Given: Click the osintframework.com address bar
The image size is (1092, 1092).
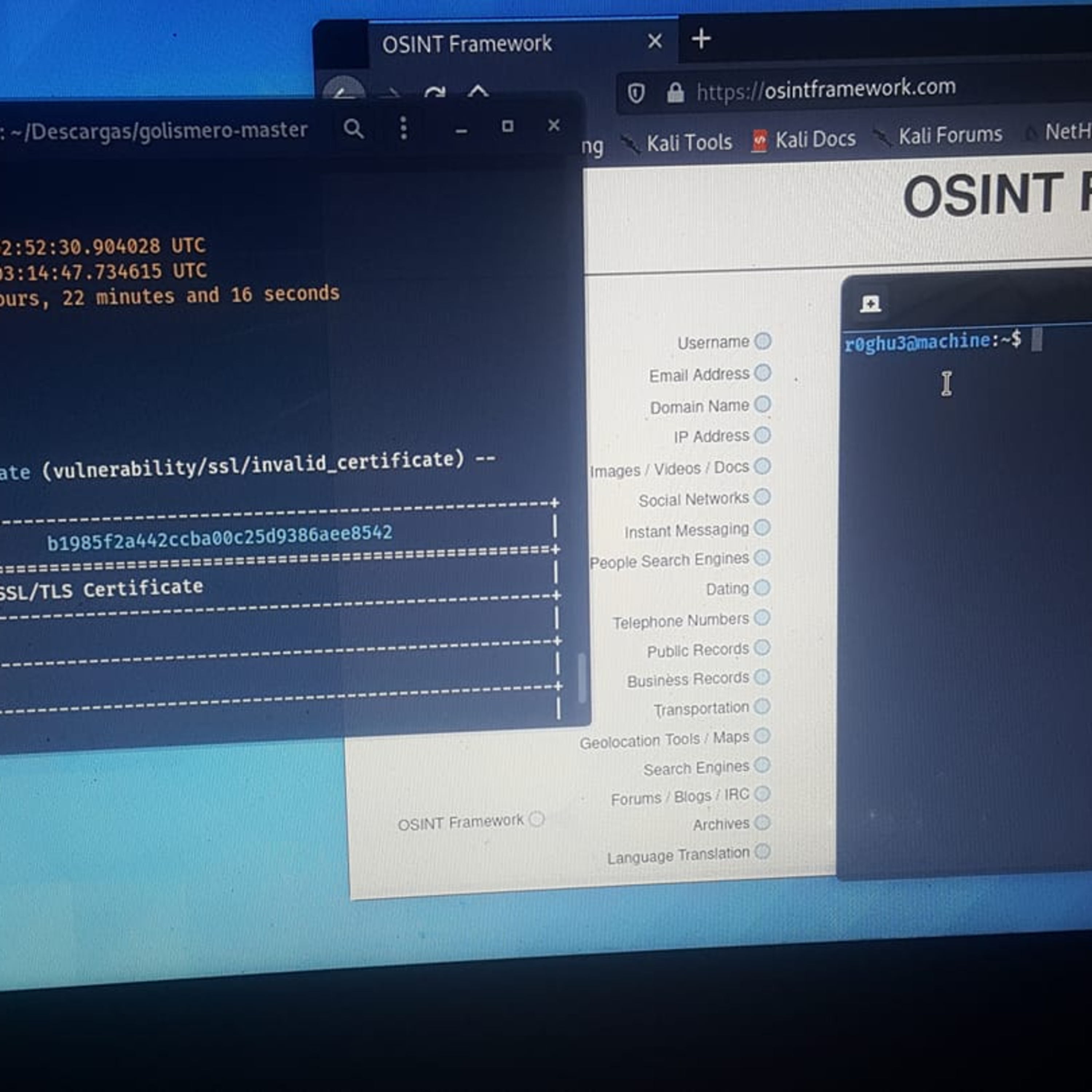Looking at the screenshot, I should (854, 89).
